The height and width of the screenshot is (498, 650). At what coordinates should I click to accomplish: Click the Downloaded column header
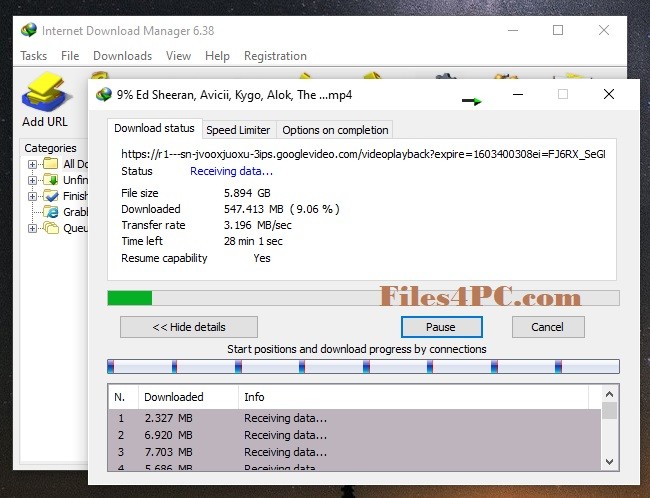pyautogui.click(x=189, y=397)
